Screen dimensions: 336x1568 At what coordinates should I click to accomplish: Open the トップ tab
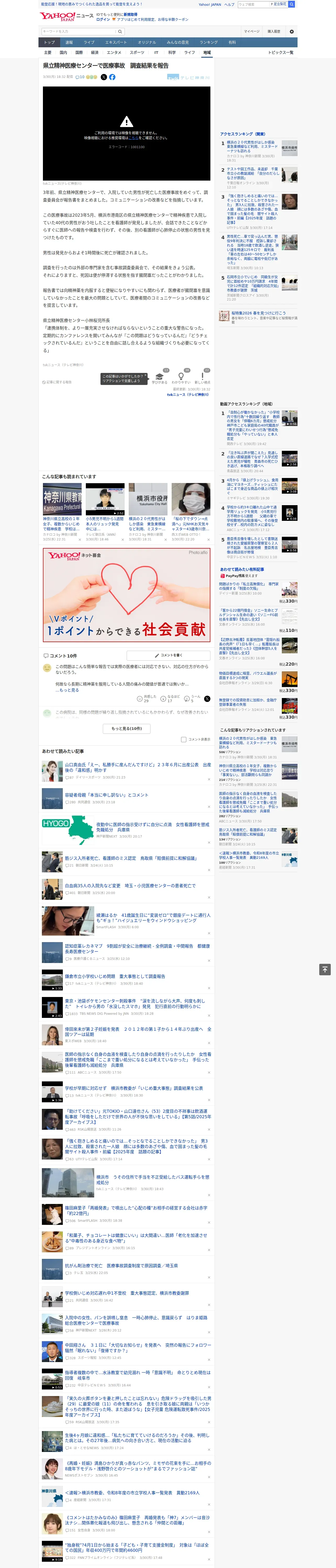click(49, 43)
